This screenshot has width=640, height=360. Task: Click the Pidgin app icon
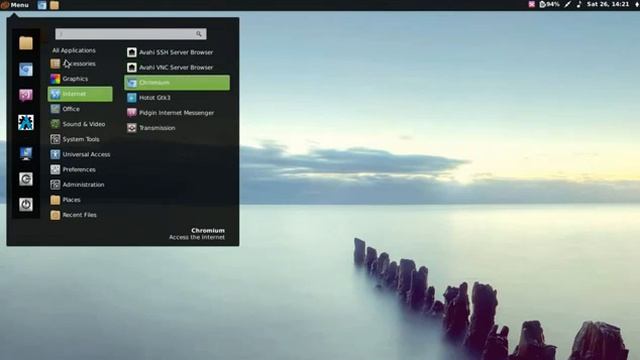tap(131, 113)
